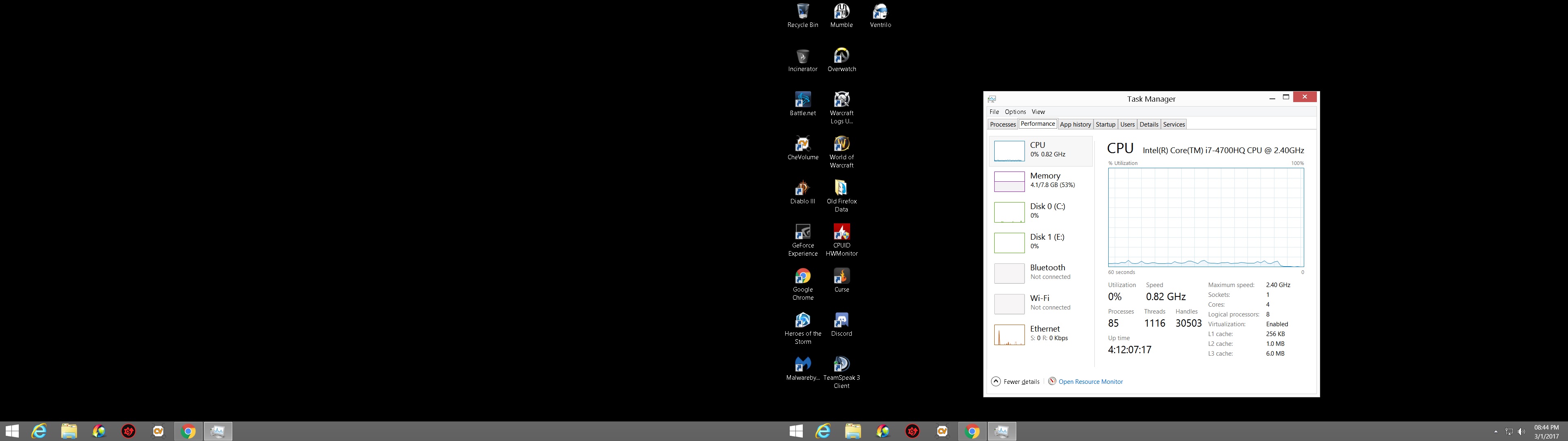Click the Speed value 0.82 GHz
Viewport: 1568px width, 441px height.
1166,296
